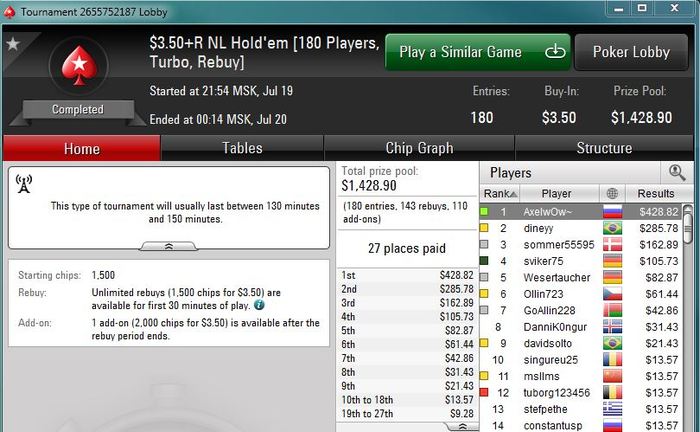Open the Structure tab
Screen dimensions: 700x432
click(604, 148)
